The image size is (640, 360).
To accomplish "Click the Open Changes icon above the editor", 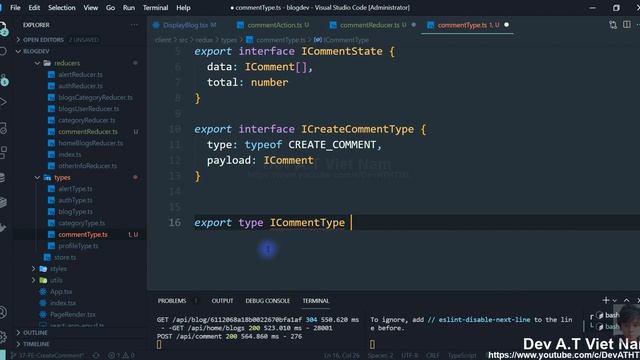I will (613, 25).
